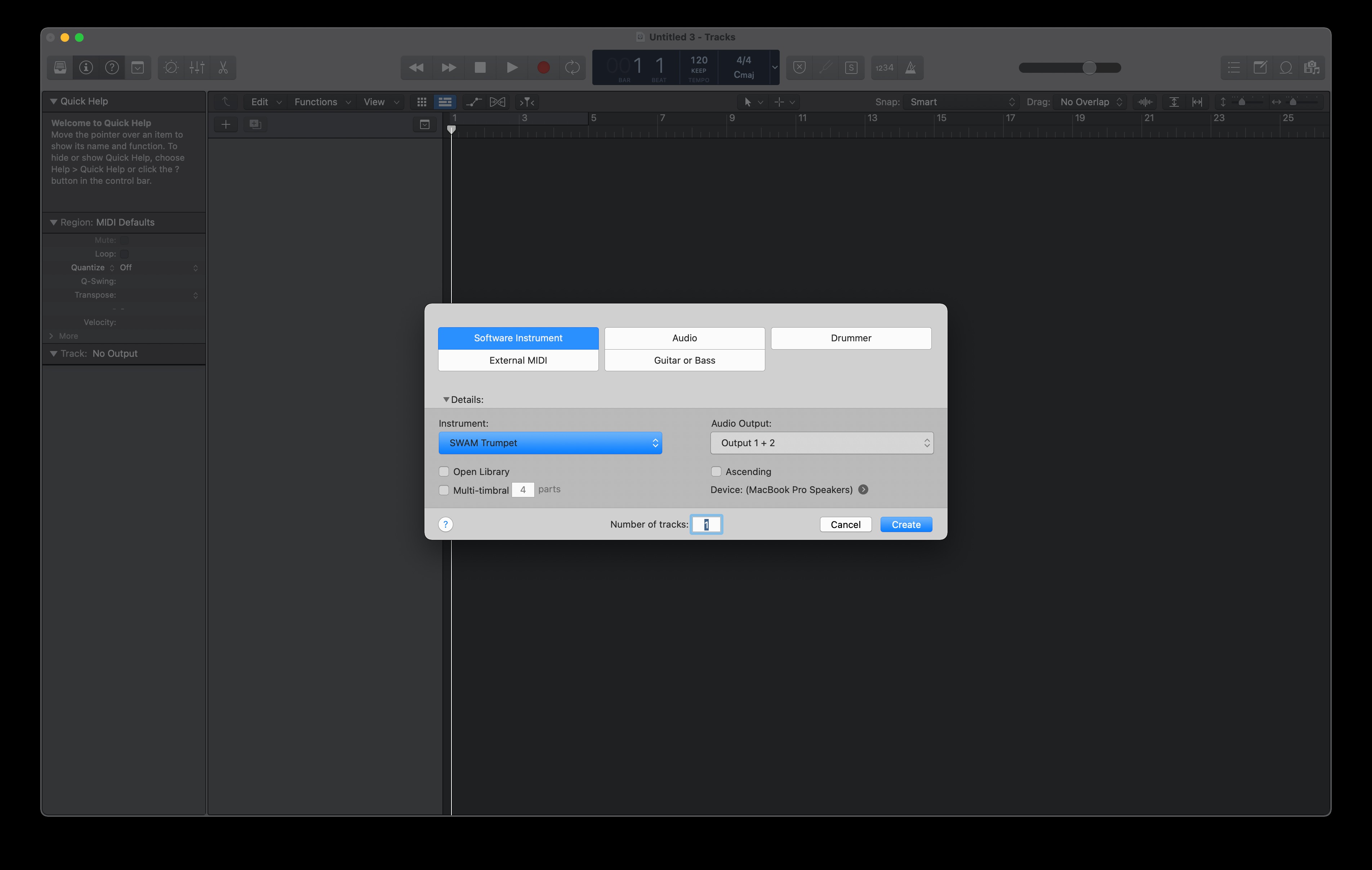Toggle Quick Help question mark button
The width and height of the screenshot is (1372, 870).
click(x=112, y=68)
